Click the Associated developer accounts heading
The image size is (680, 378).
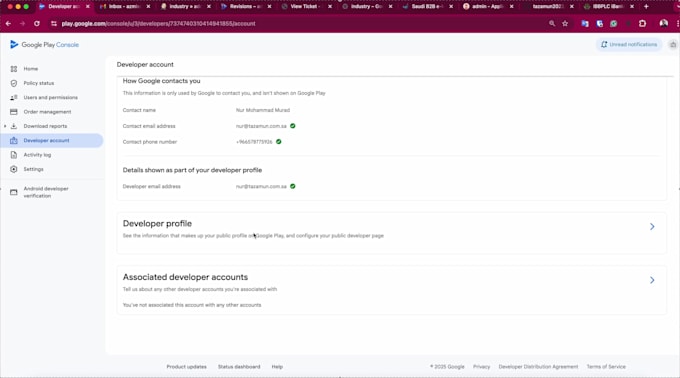pyautogui.click(x=185, y=277)
